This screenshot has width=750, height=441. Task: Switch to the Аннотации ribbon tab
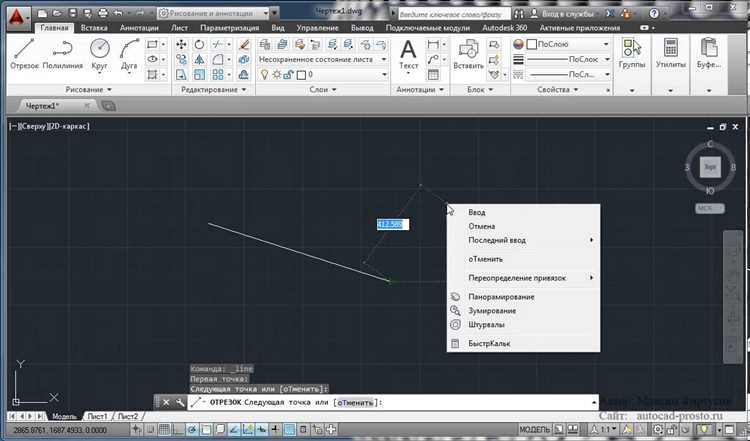[x=139, y=28]
